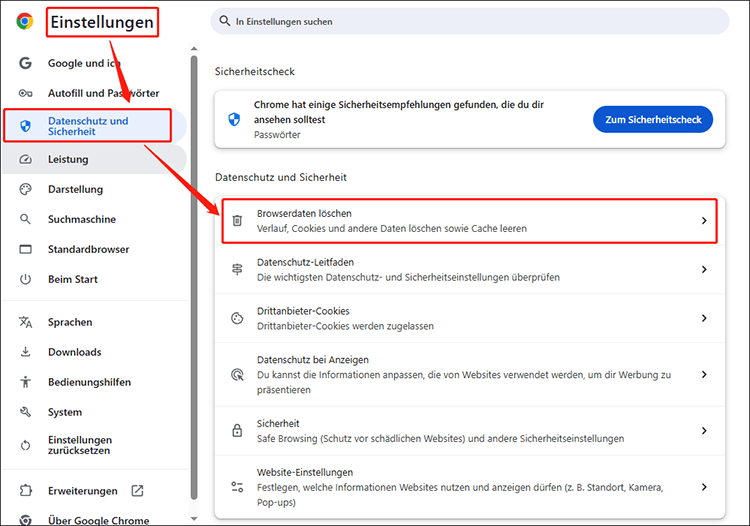The height and width of the screenshot is (526, 750).
Task: Click the Google G icon in the sidebar
Action: tap(25, 63)
